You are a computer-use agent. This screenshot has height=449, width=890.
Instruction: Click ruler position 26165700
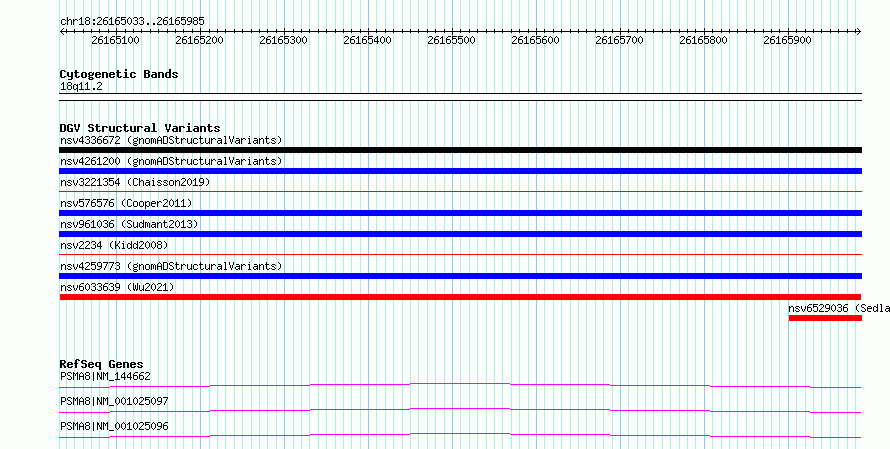pos(619,40)
